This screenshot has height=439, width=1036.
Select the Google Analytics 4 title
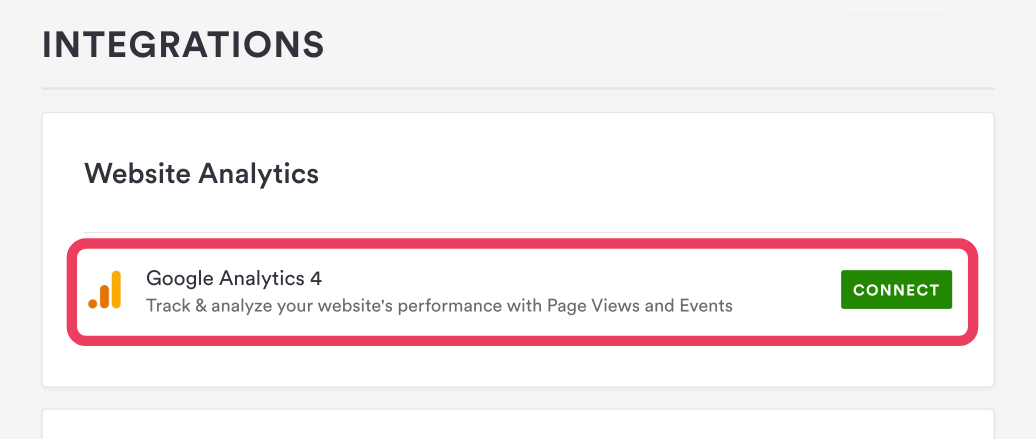(234, 278)
